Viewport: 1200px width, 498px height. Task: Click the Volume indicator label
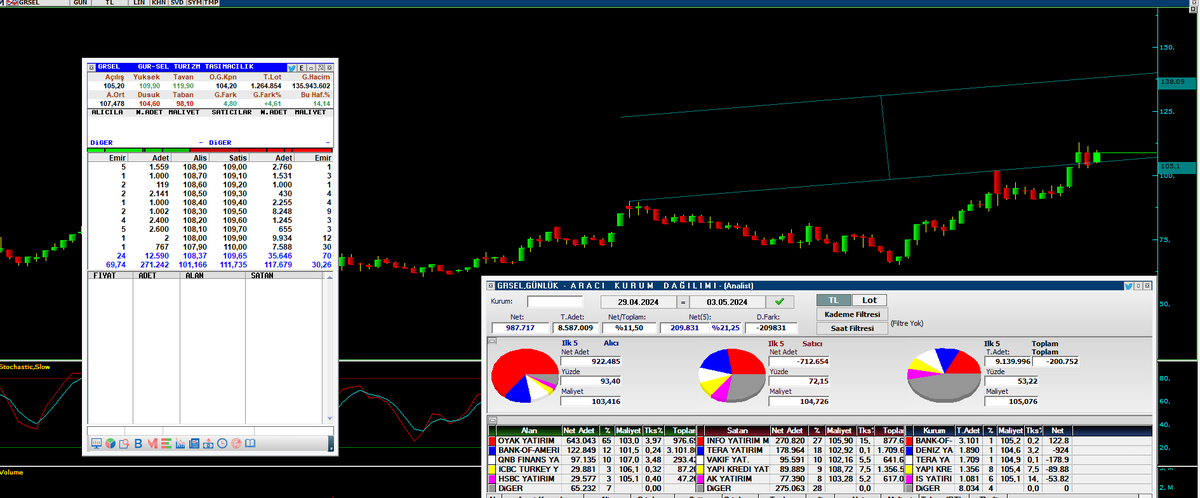coord(11,472)
